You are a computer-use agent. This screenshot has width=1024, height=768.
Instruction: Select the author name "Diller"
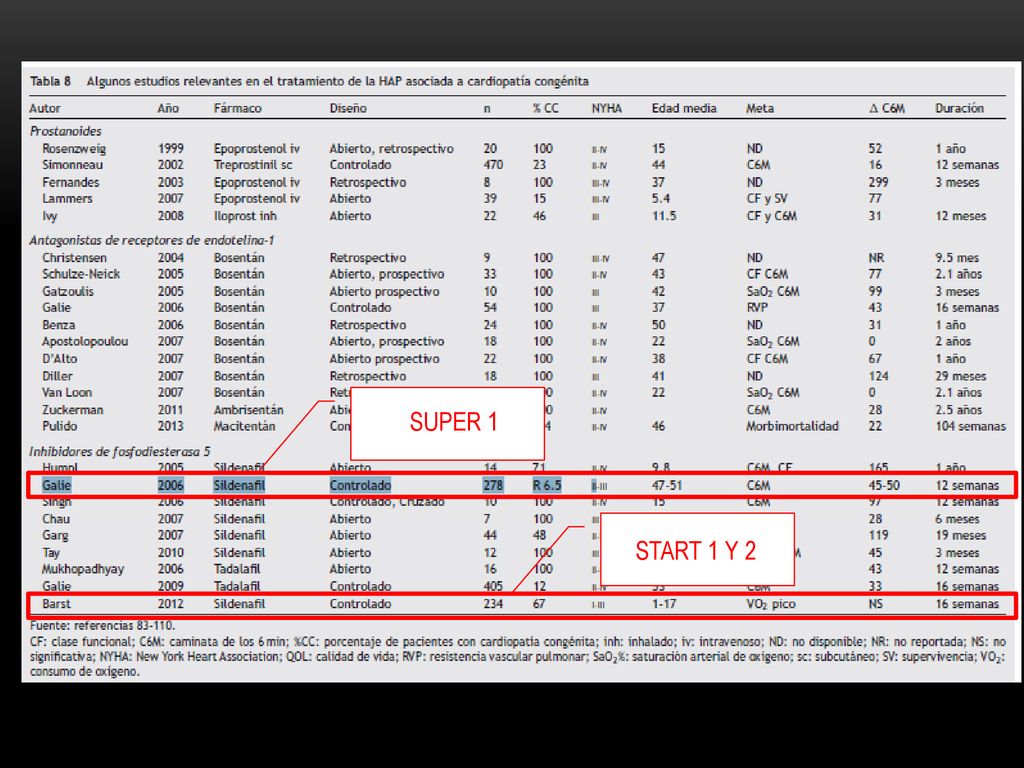(x=57, y=376)
